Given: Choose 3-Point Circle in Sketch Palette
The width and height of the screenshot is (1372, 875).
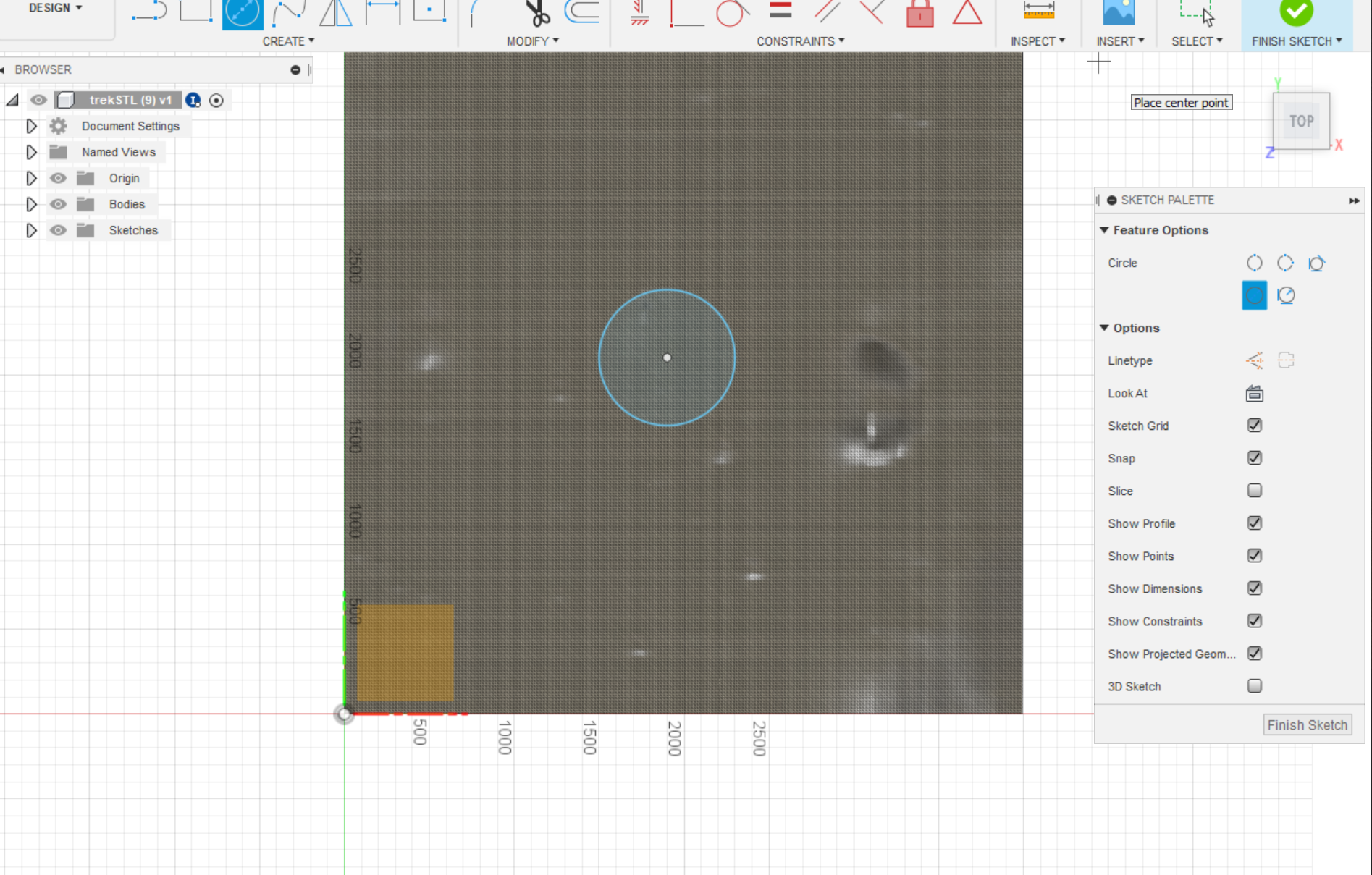Looking at the screenshot, I should point(1285,263).
